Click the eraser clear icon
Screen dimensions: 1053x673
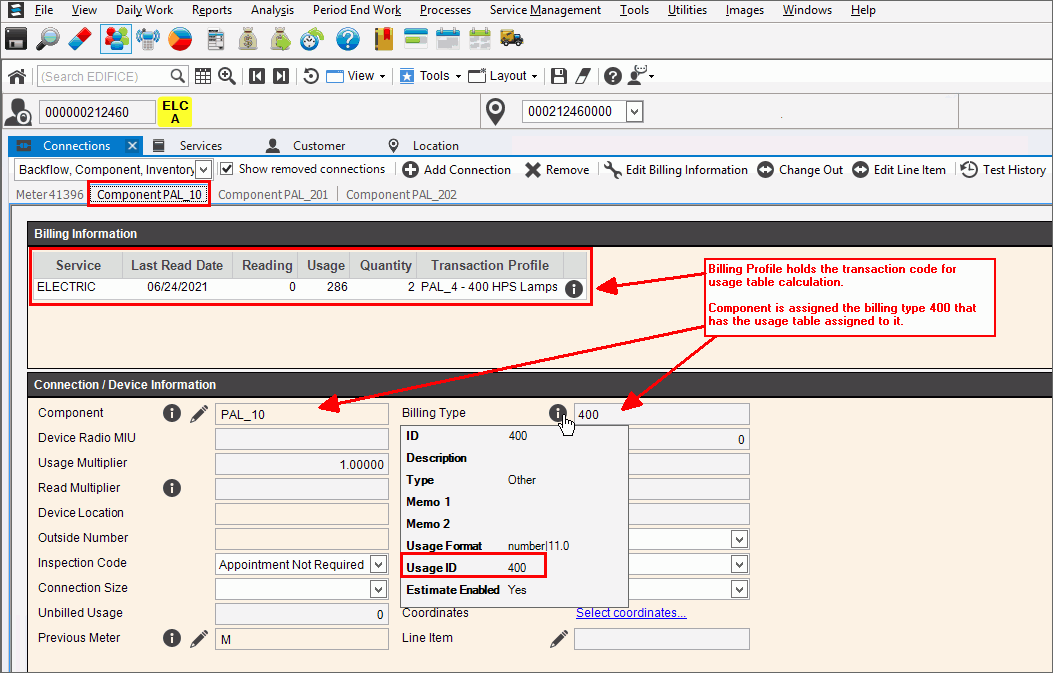[80, 39]
